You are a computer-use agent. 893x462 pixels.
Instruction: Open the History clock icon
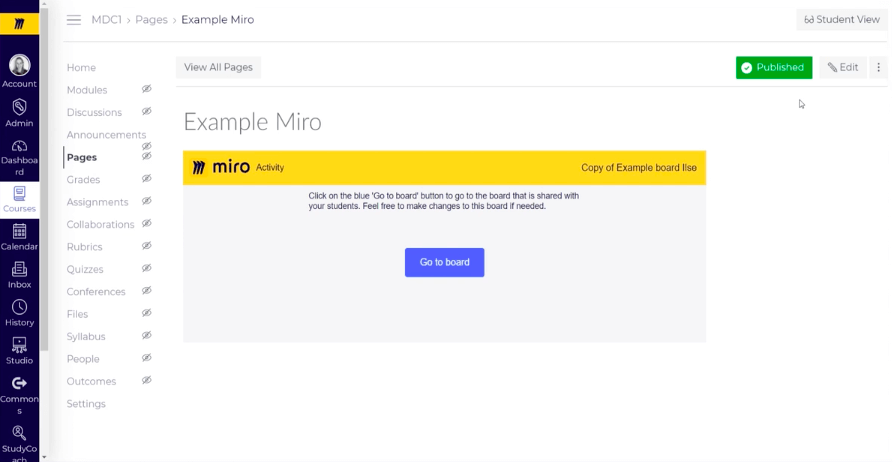click(19, 307)
